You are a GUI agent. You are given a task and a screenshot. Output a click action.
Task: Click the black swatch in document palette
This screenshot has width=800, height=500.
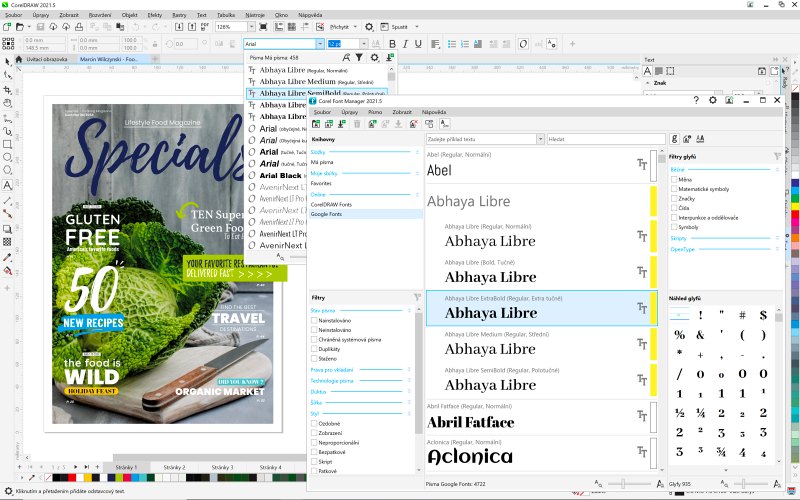coord(57,478)
